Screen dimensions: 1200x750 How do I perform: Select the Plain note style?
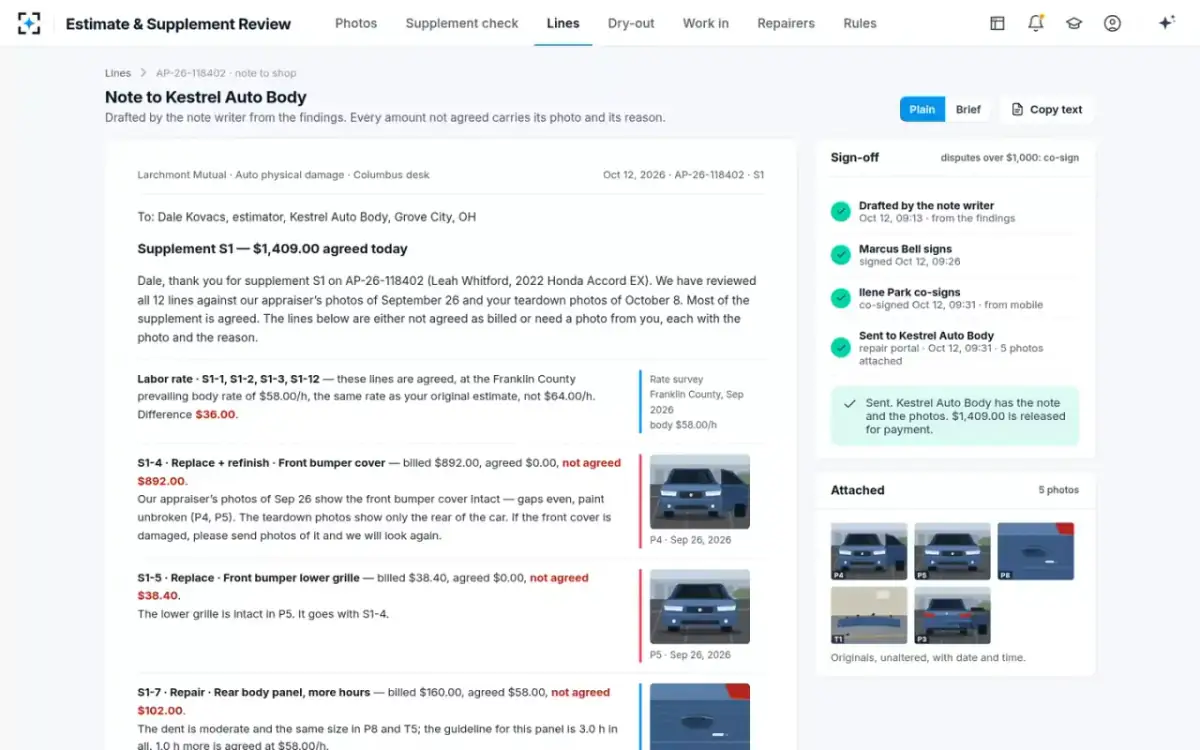tap(922, 109)
